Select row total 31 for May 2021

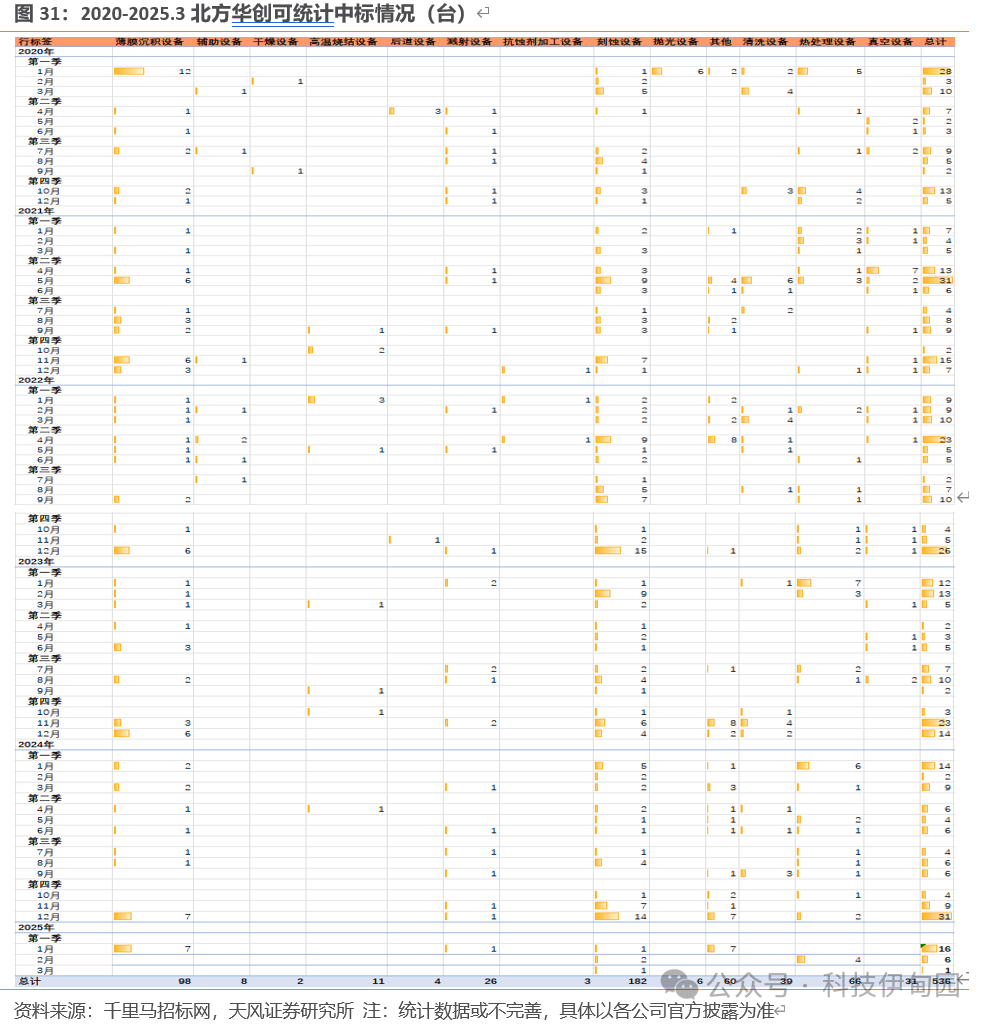coord(946,280)
